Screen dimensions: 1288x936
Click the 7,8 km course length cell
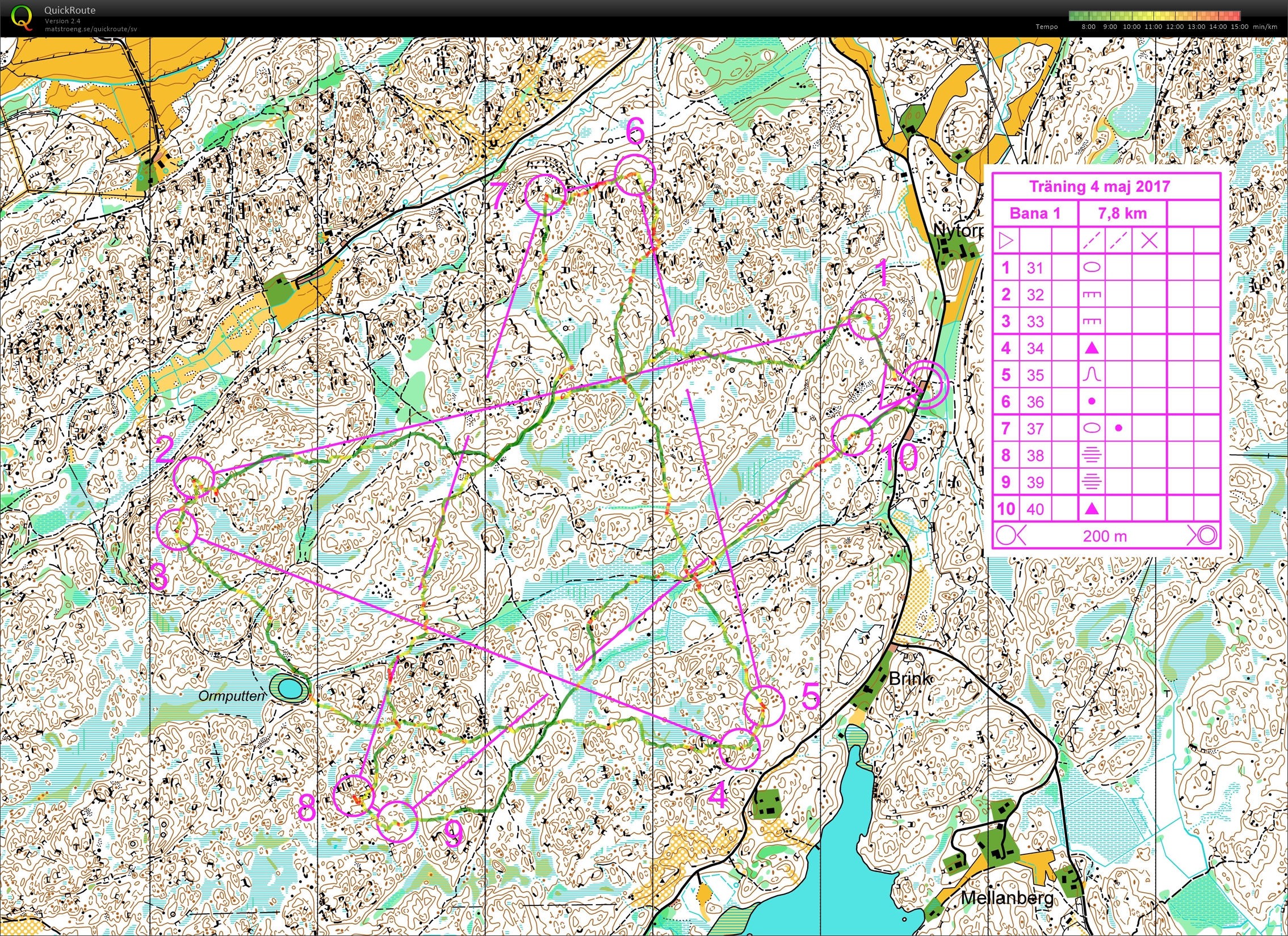(x=1122, y=213)
